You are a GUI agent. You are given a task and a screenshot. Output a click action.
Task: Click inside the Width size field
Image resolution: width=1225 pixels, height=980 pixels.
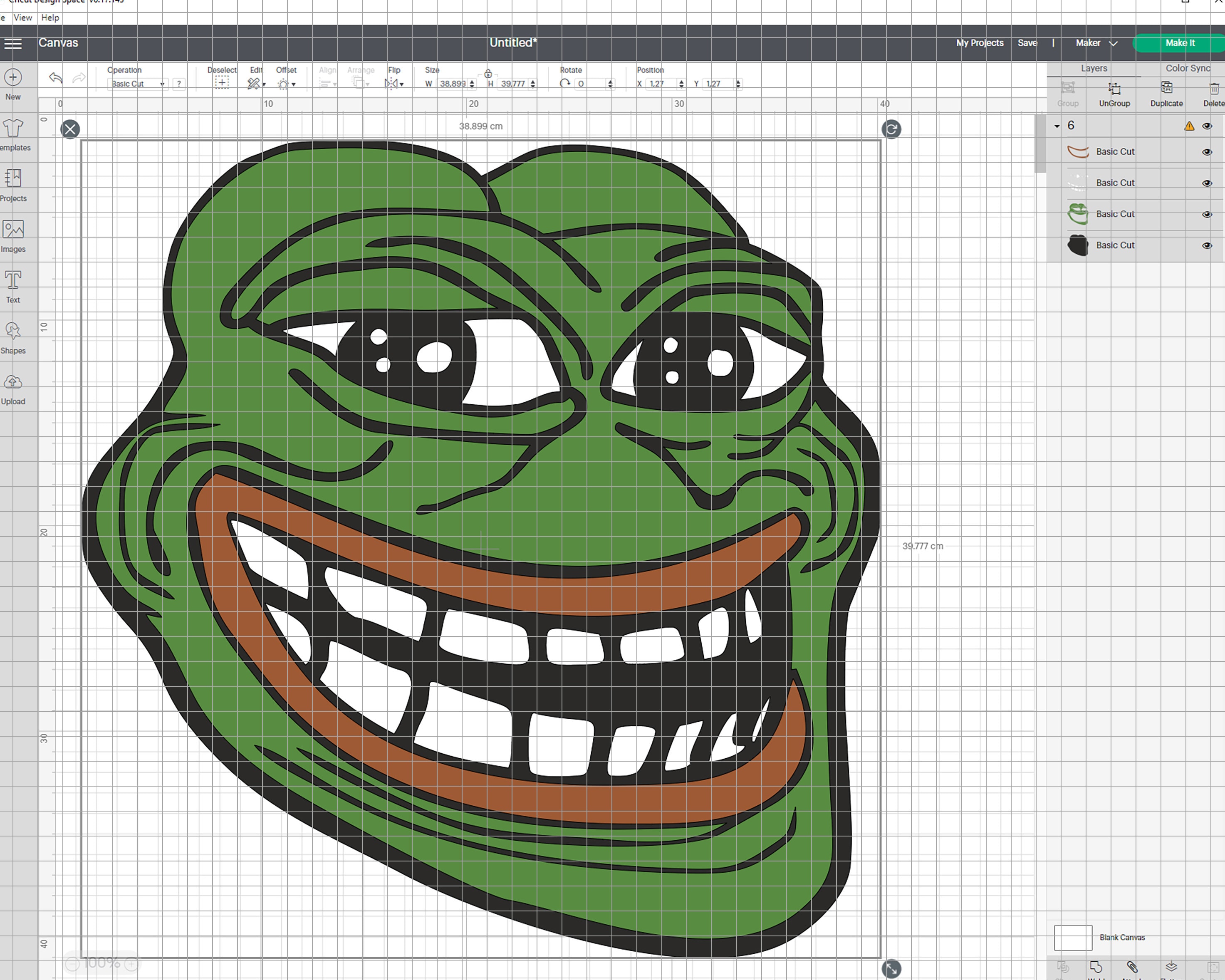tap(452, 84)
